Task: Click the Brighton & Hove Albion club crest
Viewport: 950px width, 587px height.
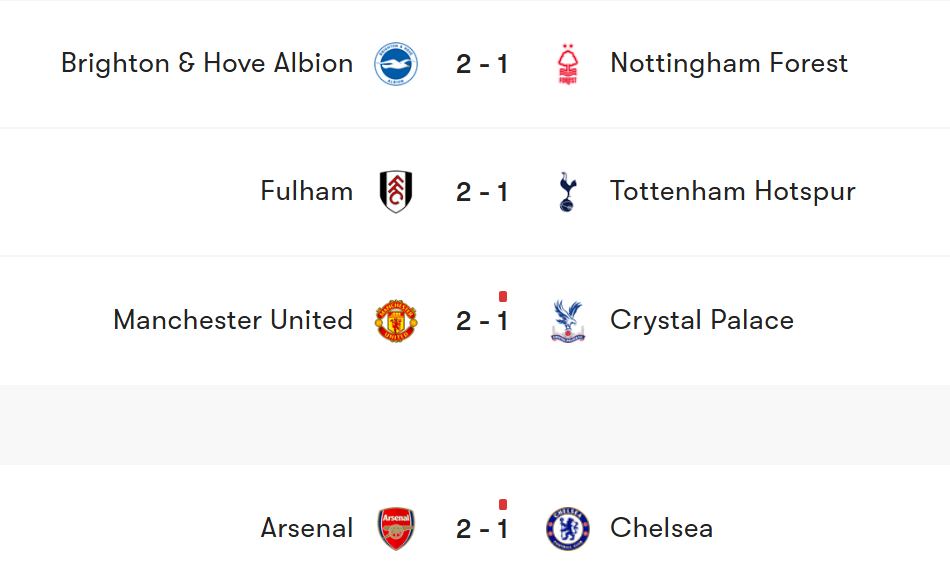Action: pyautogui.click(x=396, y=64)
